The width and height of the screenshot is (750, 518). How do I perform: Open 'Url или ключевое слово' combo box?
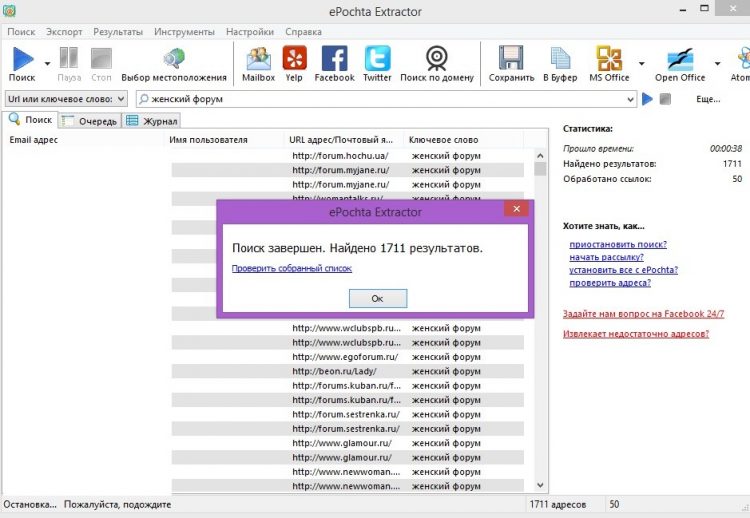tap(66, 99)
